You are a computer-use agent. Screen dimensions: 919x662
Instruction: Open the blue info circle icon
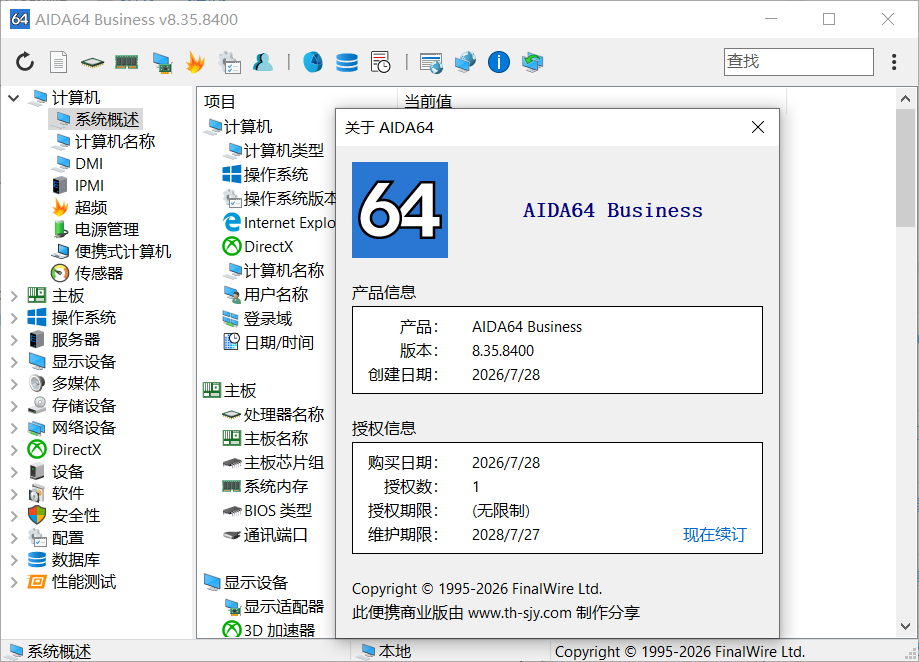[x=499, y=62]
